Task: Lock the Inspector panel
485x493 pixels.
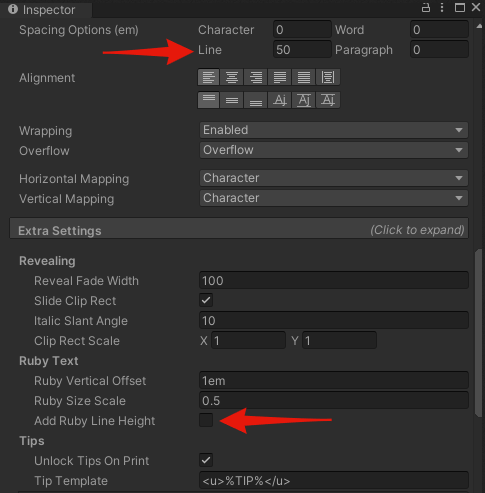Action: [426, 7]
